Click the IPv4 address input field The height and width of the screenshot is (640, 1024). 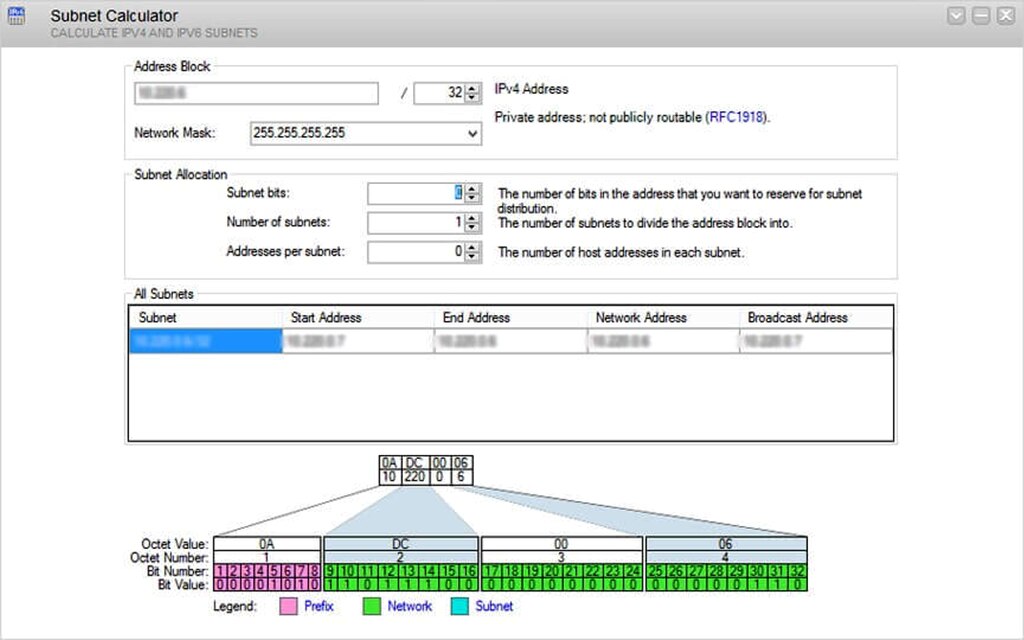tap(255, 93)
